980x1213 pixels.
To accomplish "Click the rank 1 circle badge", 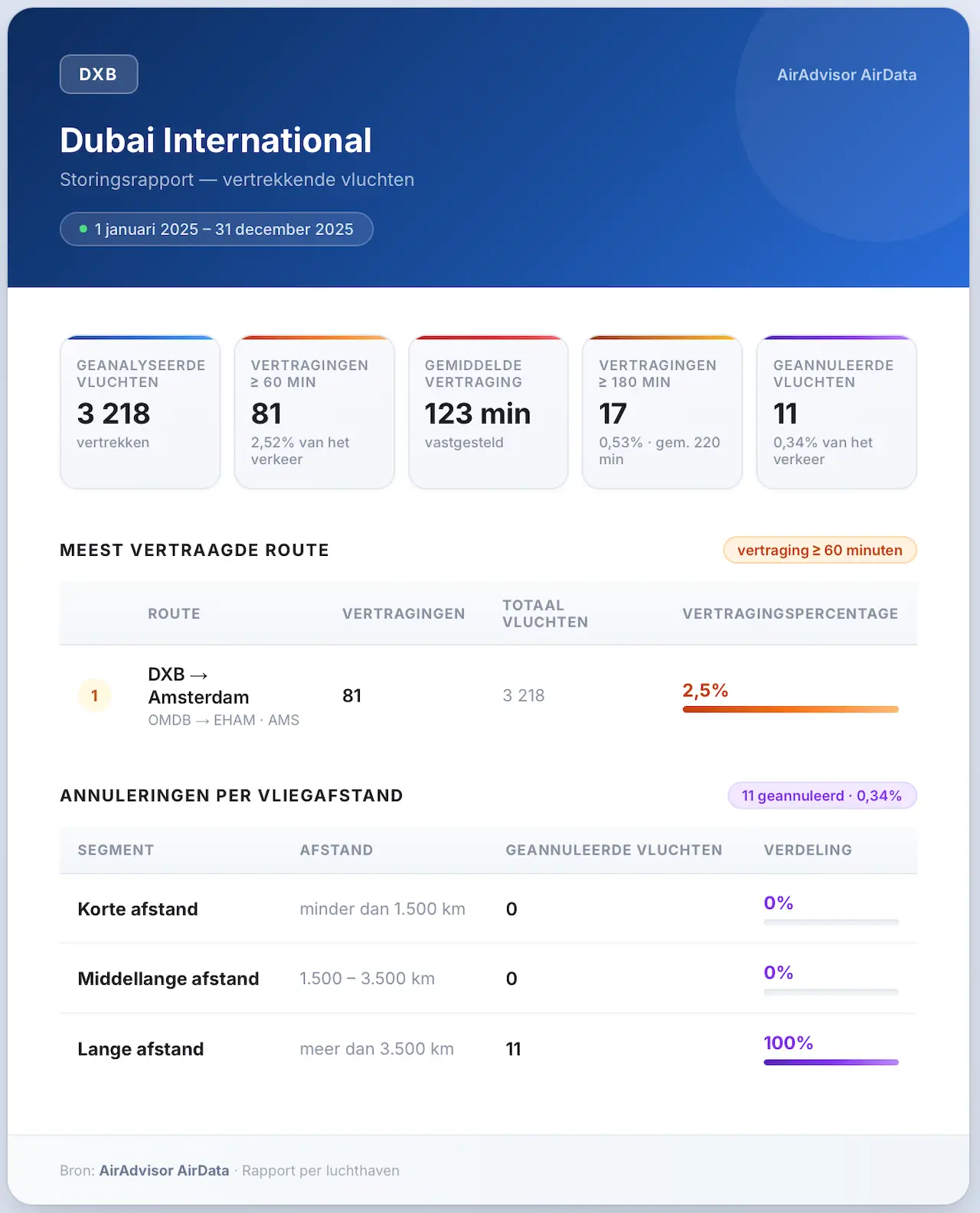I will [95, 695].
